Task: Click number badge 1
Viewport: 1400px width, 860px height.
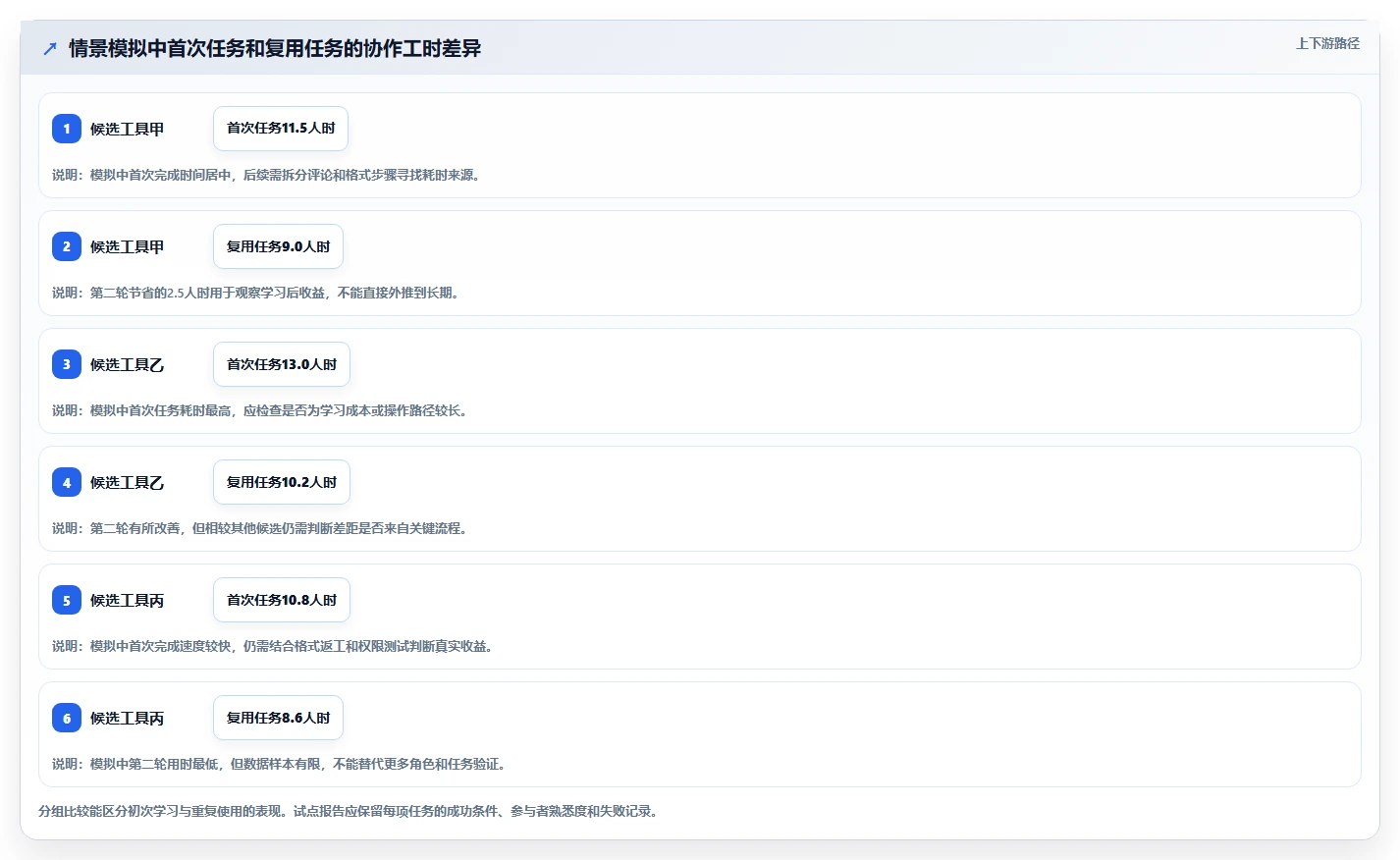Action: click(67, 129)
